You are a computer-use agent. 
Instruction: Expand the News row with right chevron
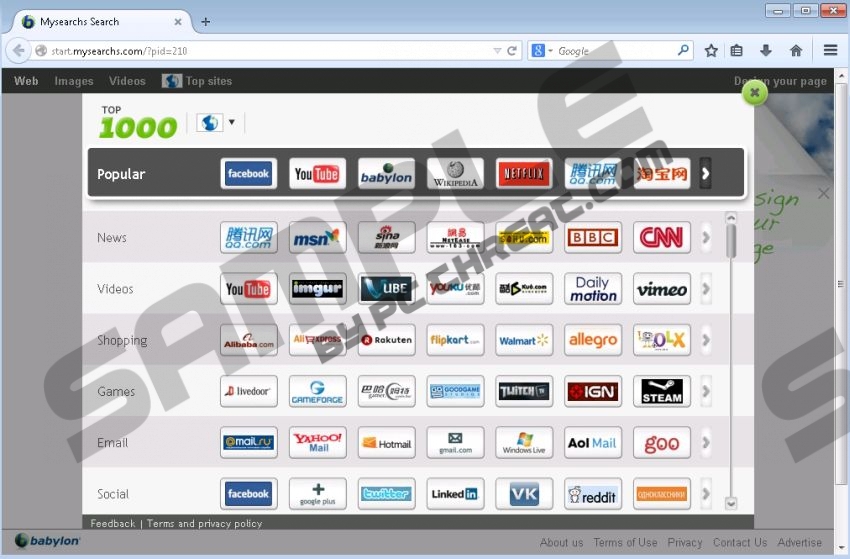706,238
